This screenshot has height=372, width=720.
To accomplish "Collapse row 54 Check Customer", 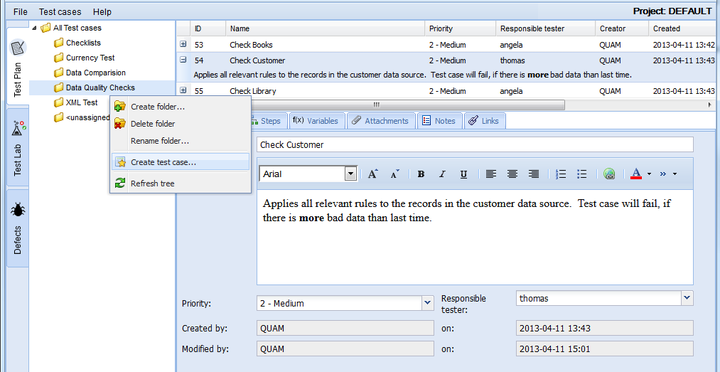I will [x=183, y=60].
